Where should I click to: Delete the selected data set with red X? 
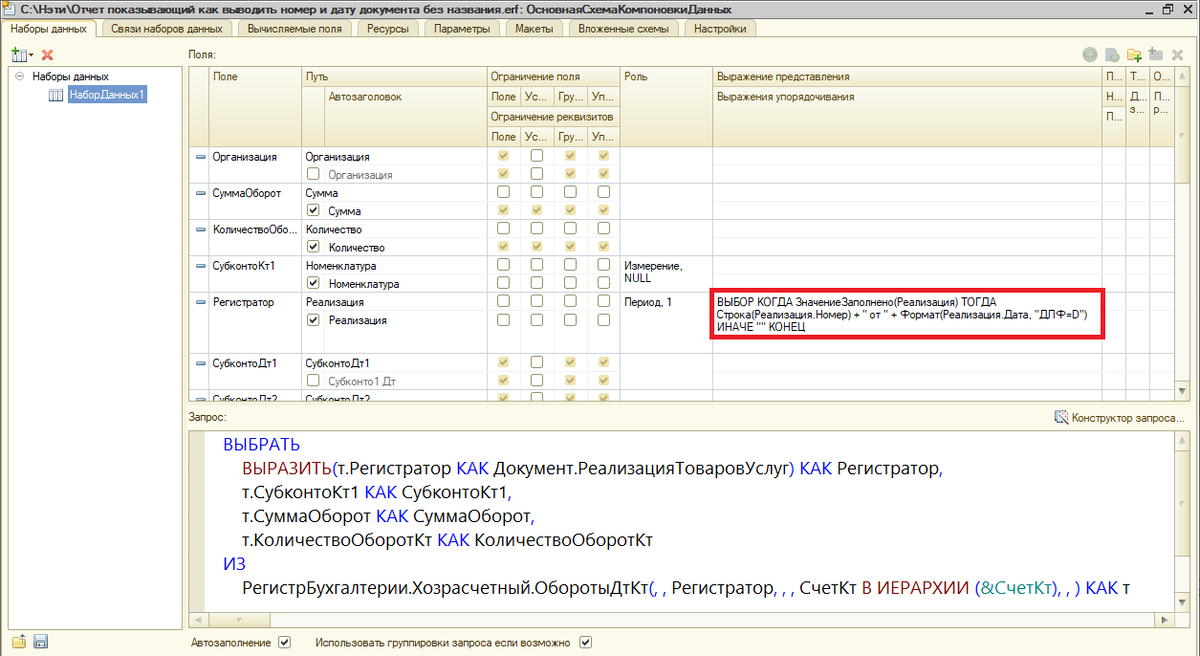tap(47, 54)
